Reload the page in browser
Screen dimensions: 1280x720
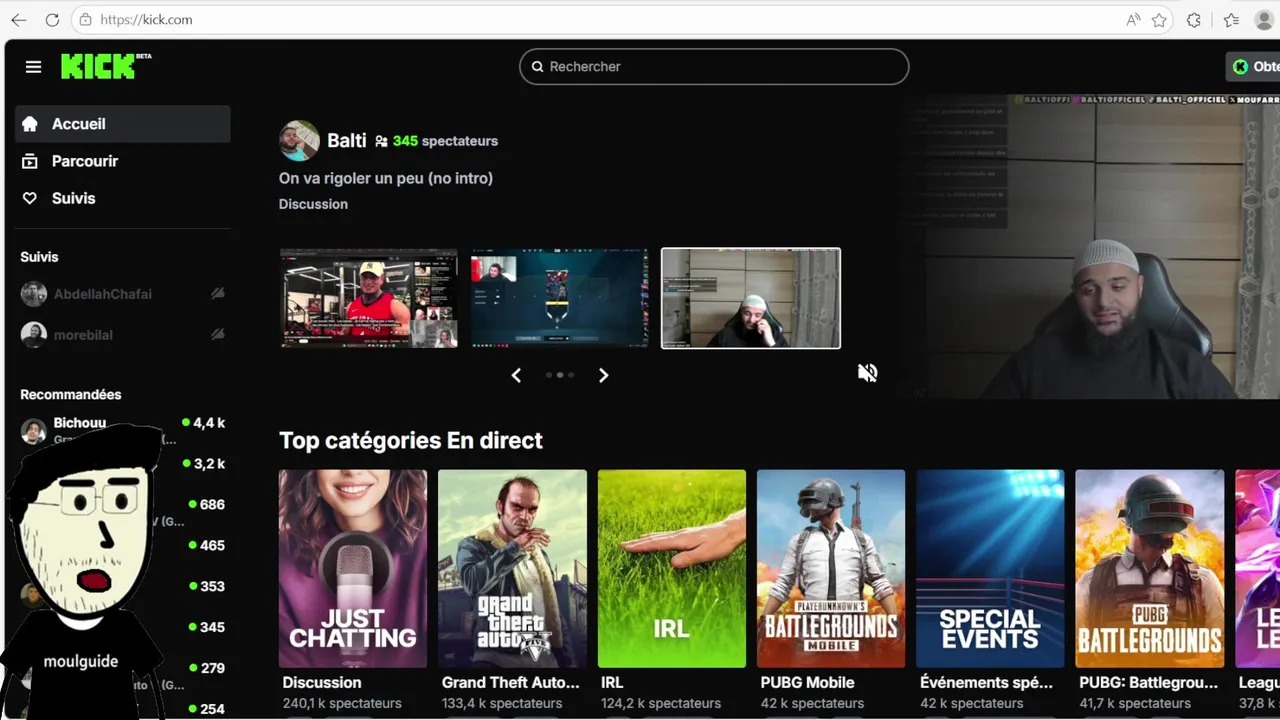tap(52, 20)
